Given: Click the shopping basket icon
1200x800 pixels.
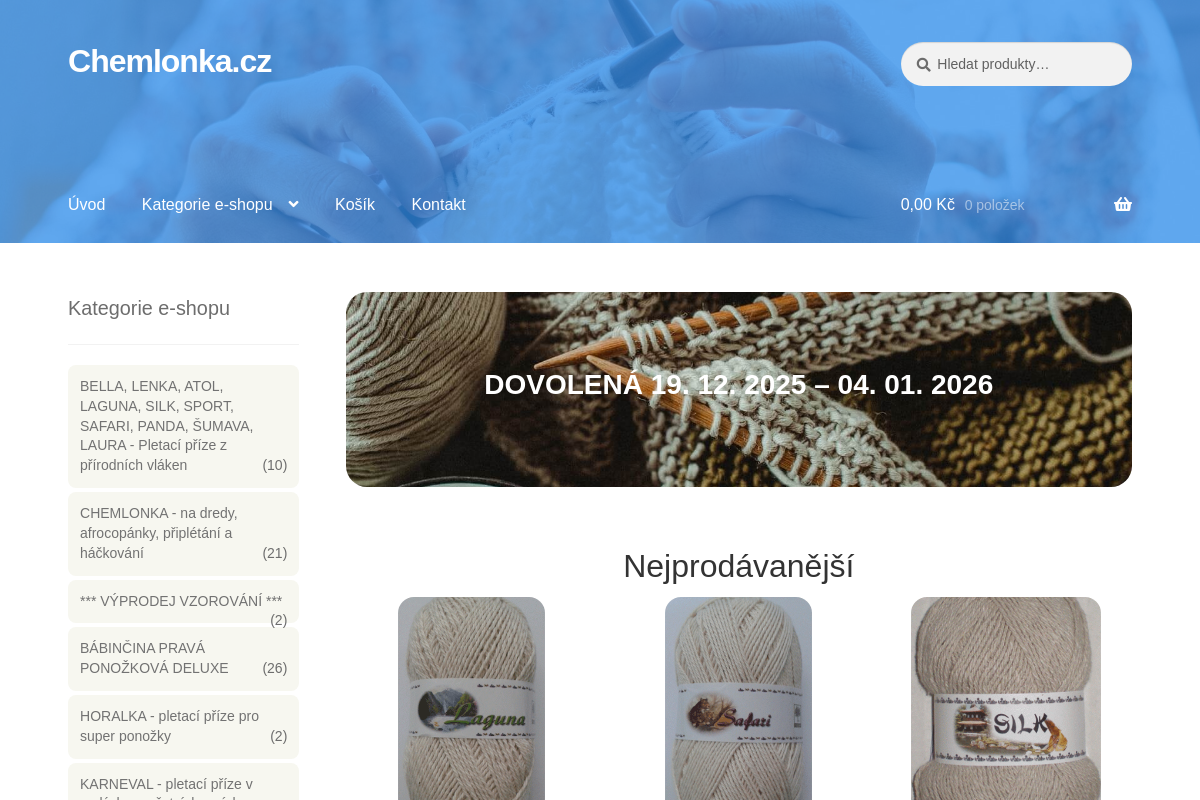Looking at the screenshot, I should pyautogui.click(x=1123, y=204).
